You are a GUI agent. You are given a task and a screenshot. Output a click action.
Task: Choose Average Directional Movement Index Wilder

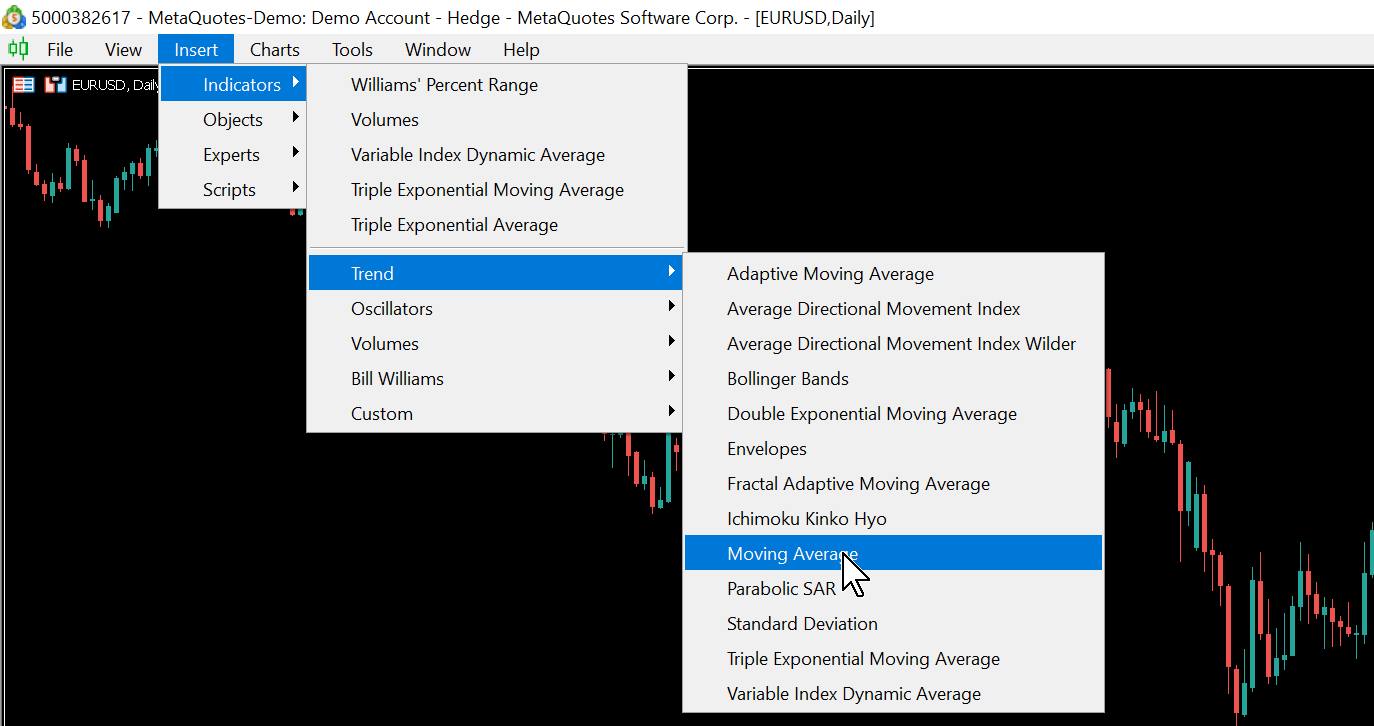[x=893, y=343]
